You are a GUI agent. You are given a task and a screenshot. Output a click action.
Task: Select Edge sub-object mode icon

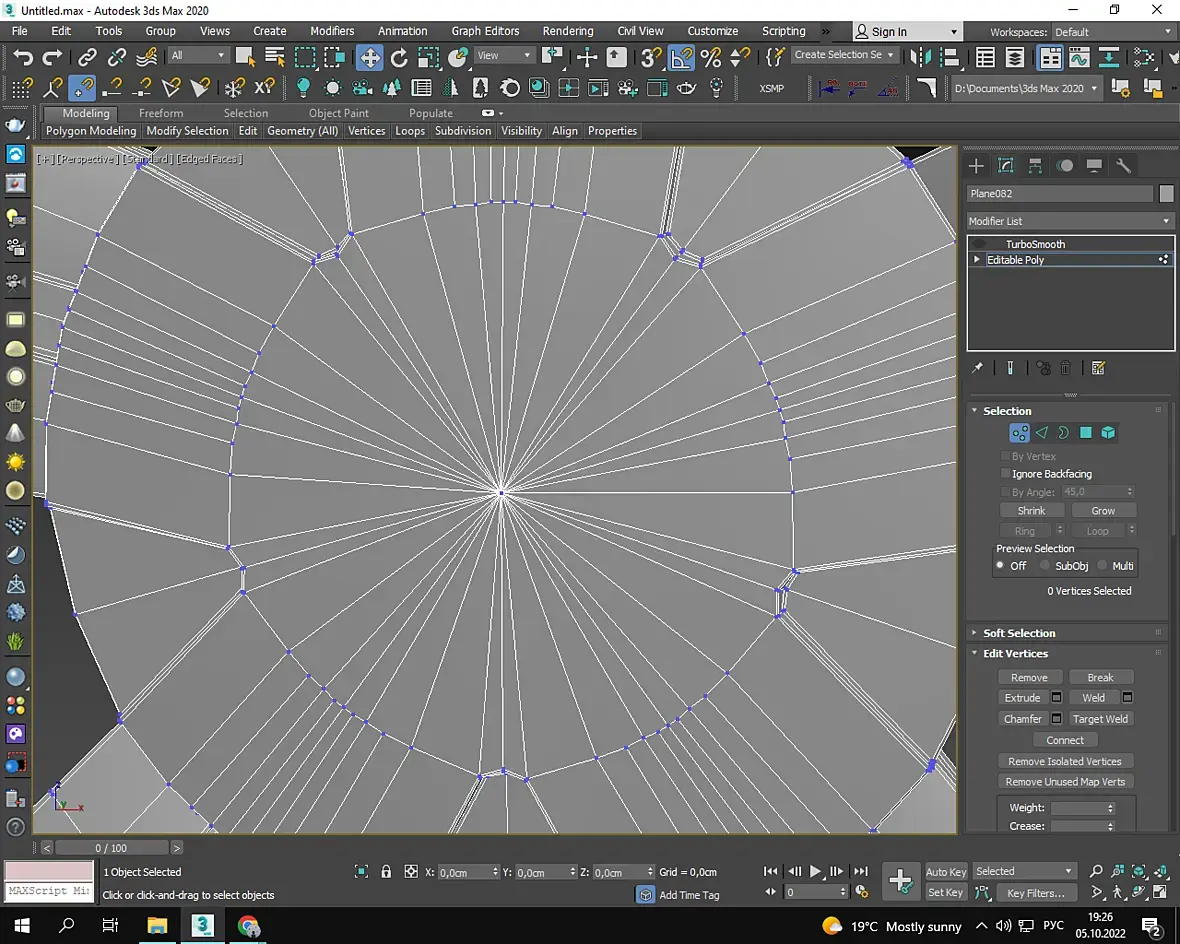coord(1041,433)
